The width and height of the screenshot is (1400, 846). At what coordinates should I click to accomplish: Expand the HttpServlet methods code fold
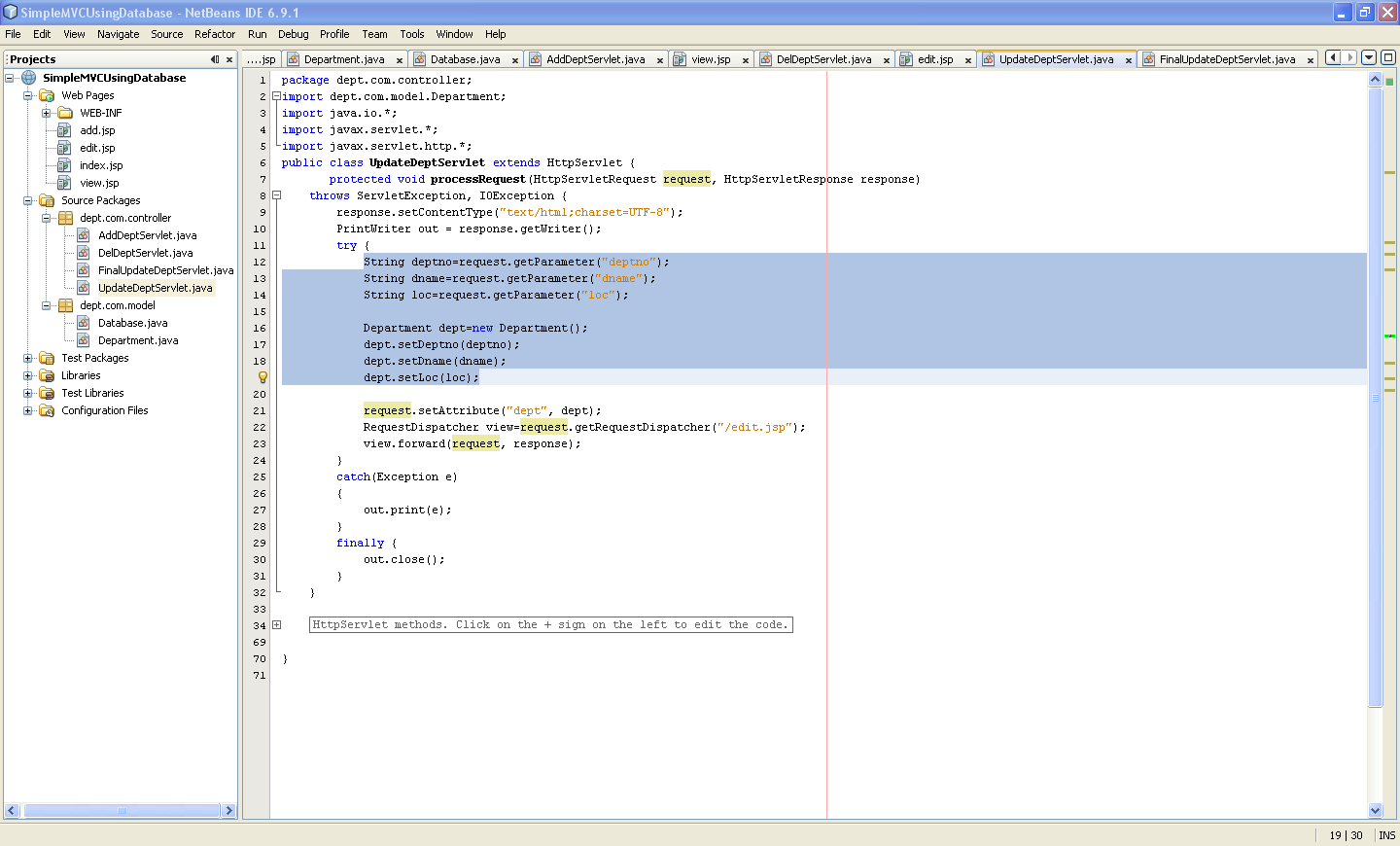point(276,624)
